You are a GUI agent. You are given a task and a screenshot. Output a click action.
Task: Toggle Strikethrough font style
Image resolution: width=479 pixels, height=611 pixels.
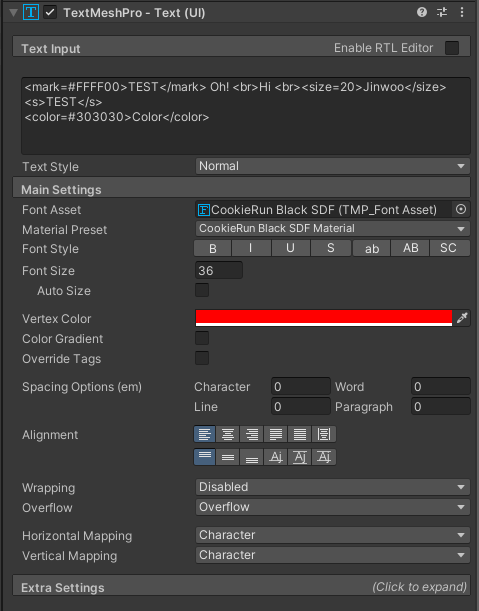pos(331,248)
